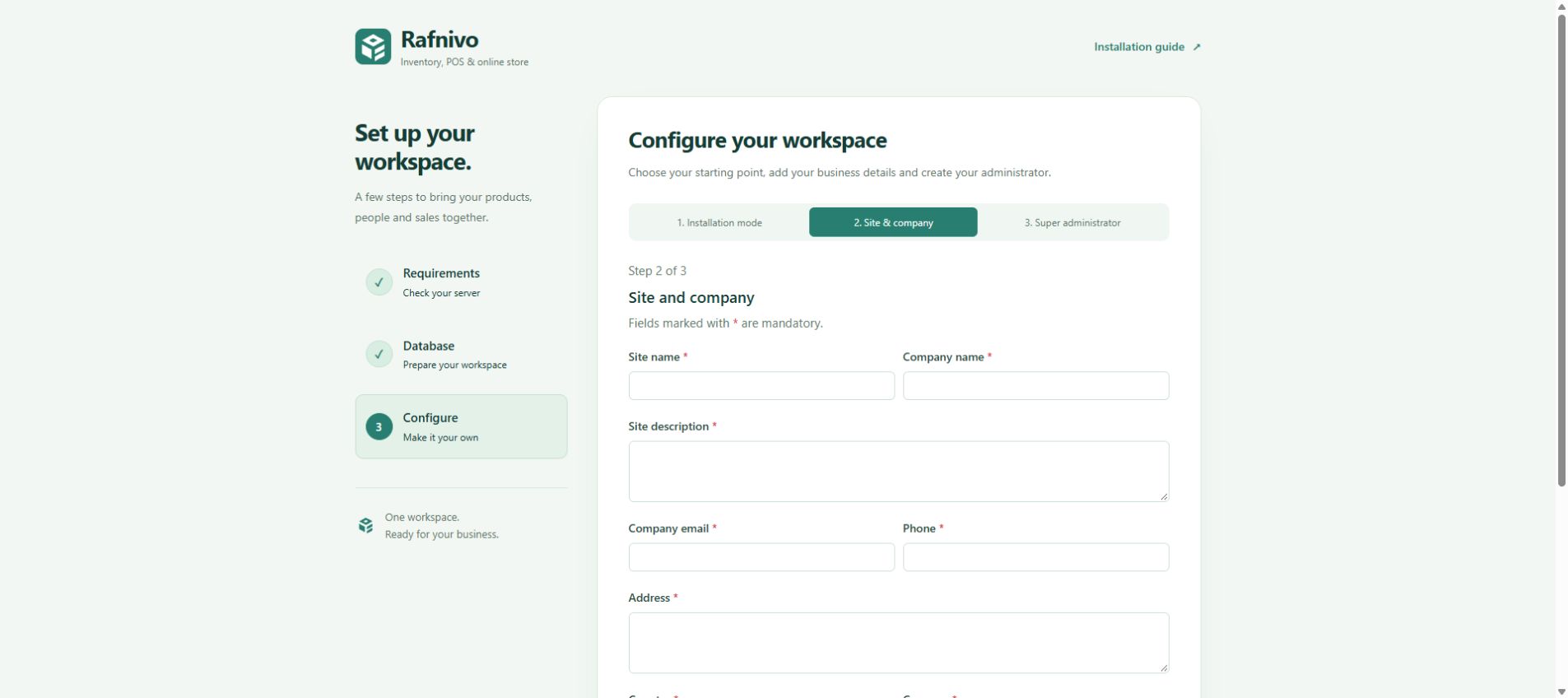Click the Site description resize handle
Screen dimensions: 1568x698
coord(1164,496)
